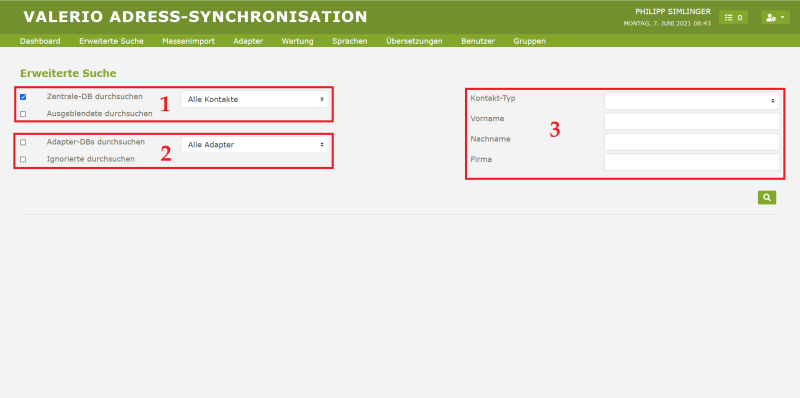
Task: Tick Ausgeblendete durchsuchen checkbox
Action: pos(23,114)
